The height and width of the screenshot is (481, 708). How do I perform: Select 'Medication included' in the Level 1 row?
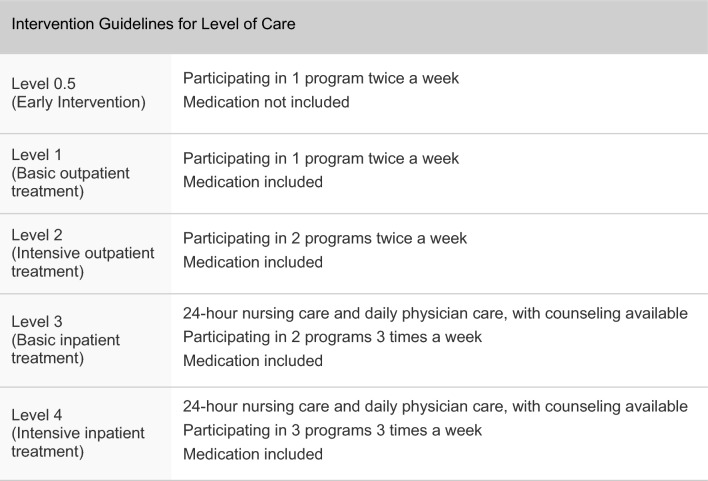(x=253, y=182)
